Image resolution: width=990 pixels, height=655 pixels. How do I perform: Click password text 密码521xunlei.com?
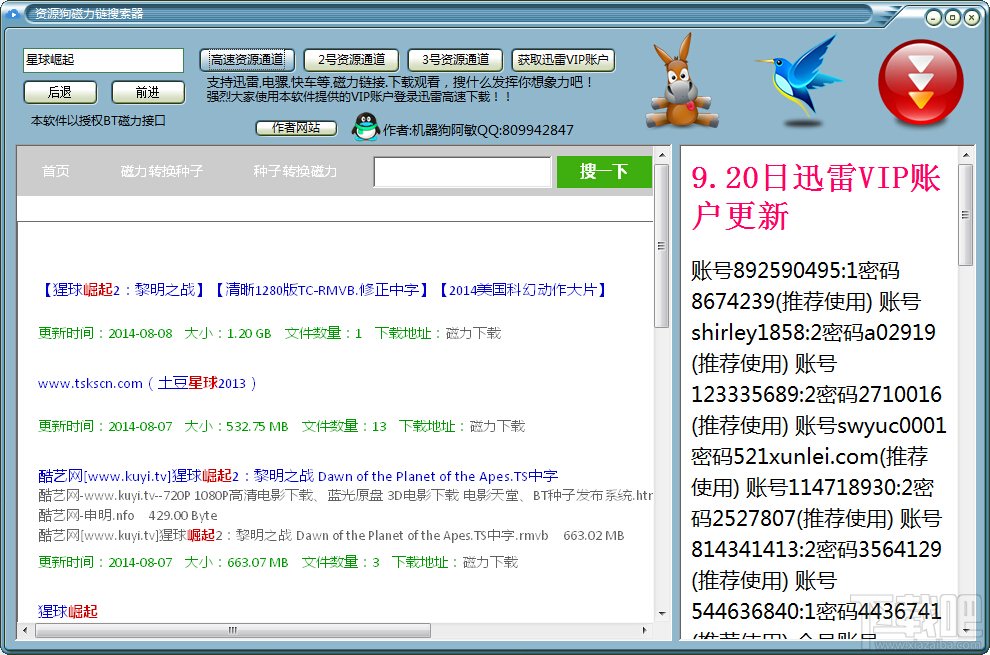tap(785, 457)
